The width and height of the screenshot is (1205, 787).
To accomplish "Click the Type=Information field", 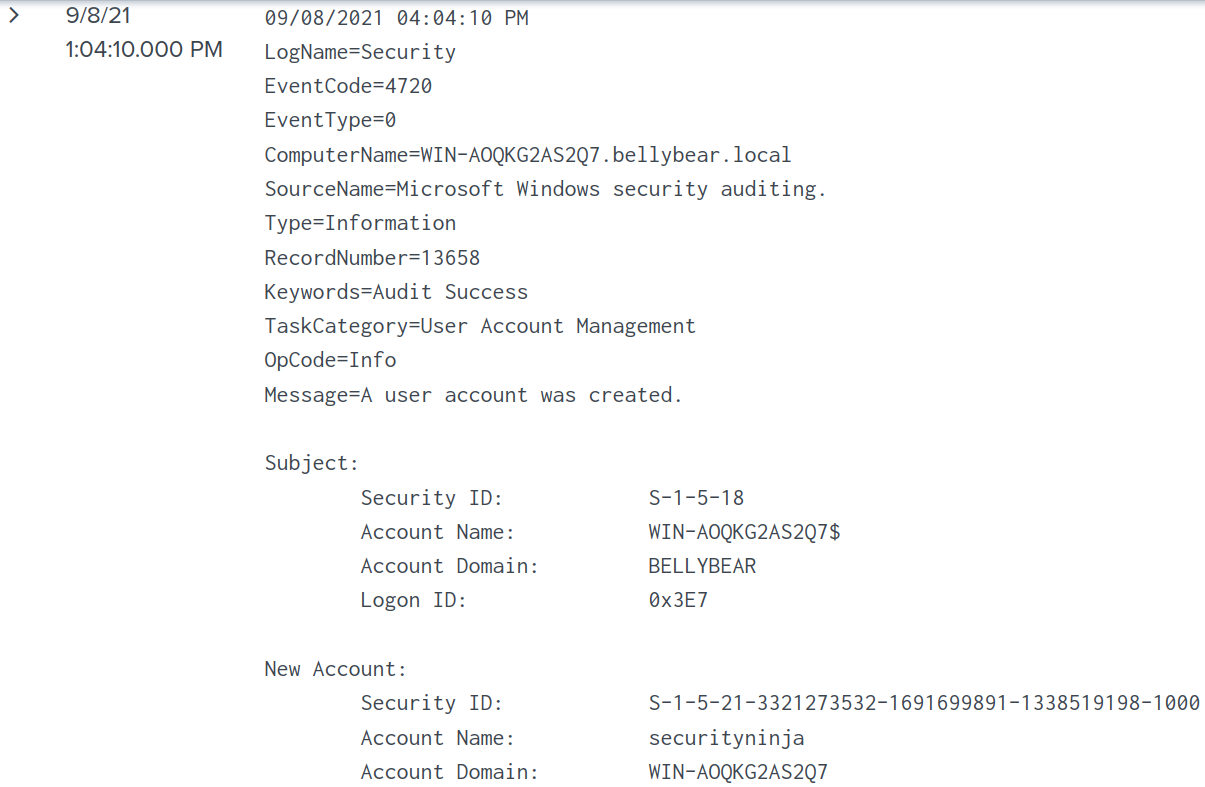I will [x=360, y=223].
